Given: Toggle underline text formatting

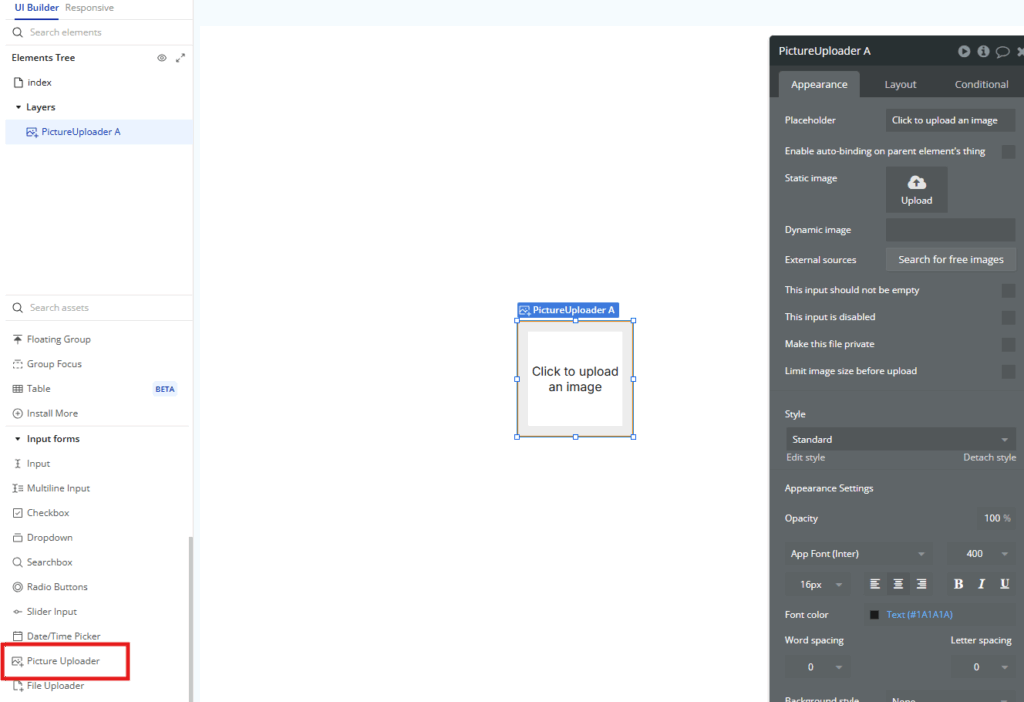Looking at the screenshot, I should tap(1004, 584).
